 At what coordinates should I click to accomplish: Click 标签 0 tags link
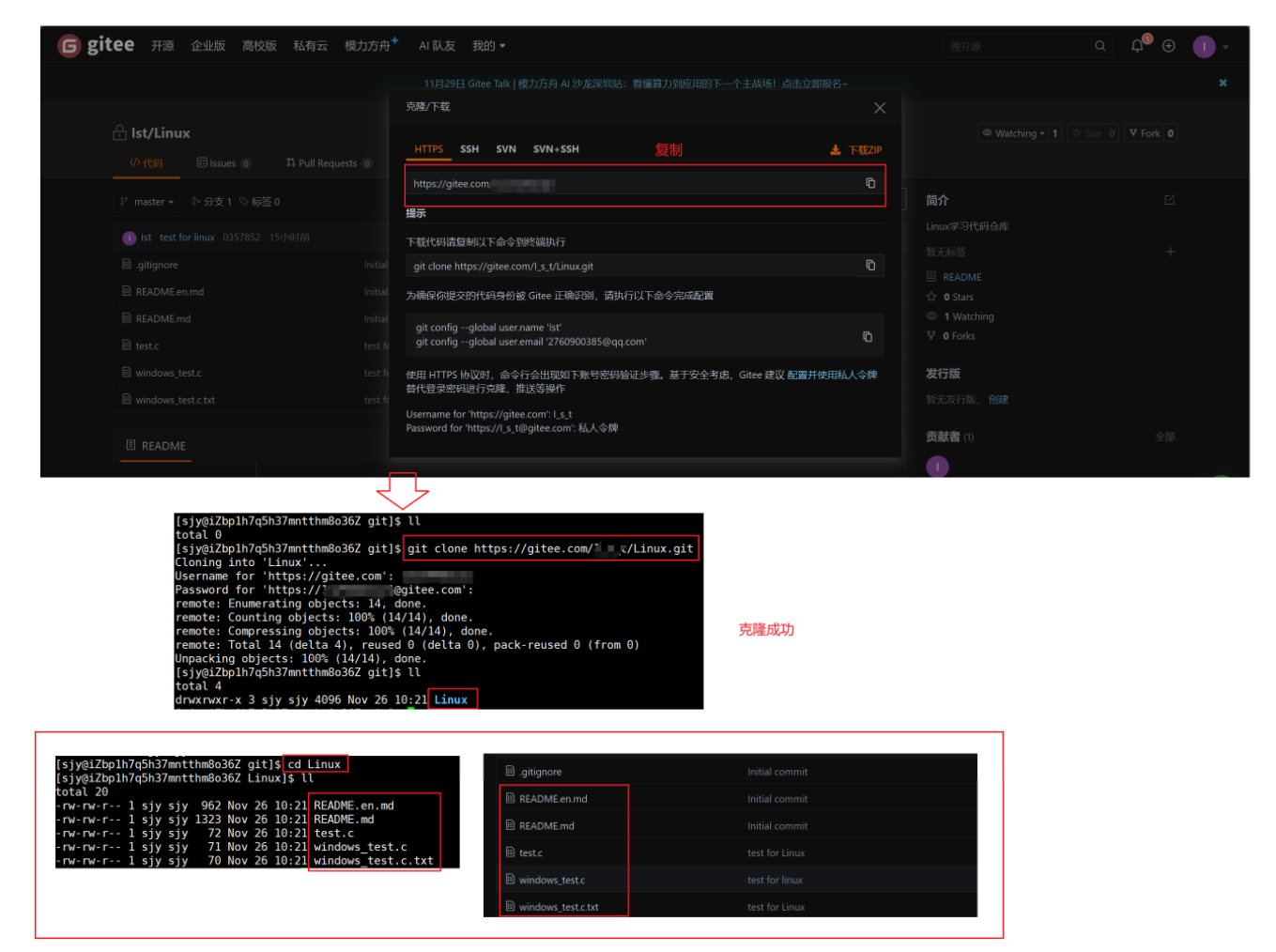(260, 202)
